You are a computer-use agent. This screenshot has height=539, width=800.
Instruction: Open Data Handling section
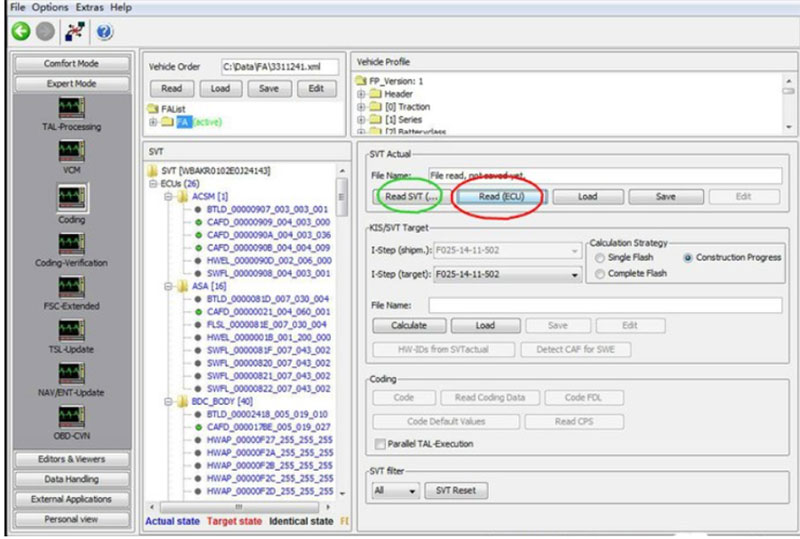(71, 479)
